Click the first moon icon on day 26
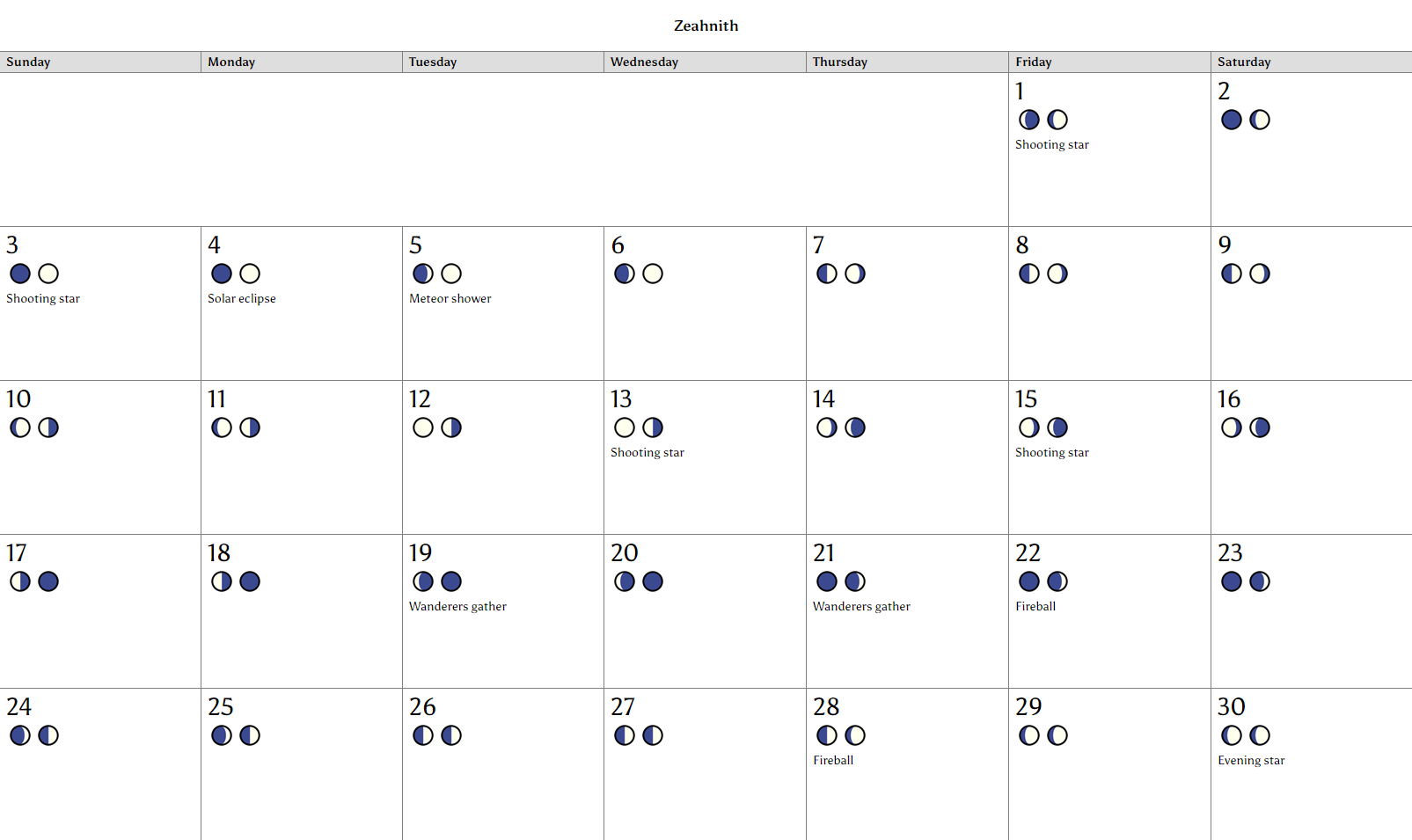The height and width of the screenshot is (840, 1412). coord(423,735)
